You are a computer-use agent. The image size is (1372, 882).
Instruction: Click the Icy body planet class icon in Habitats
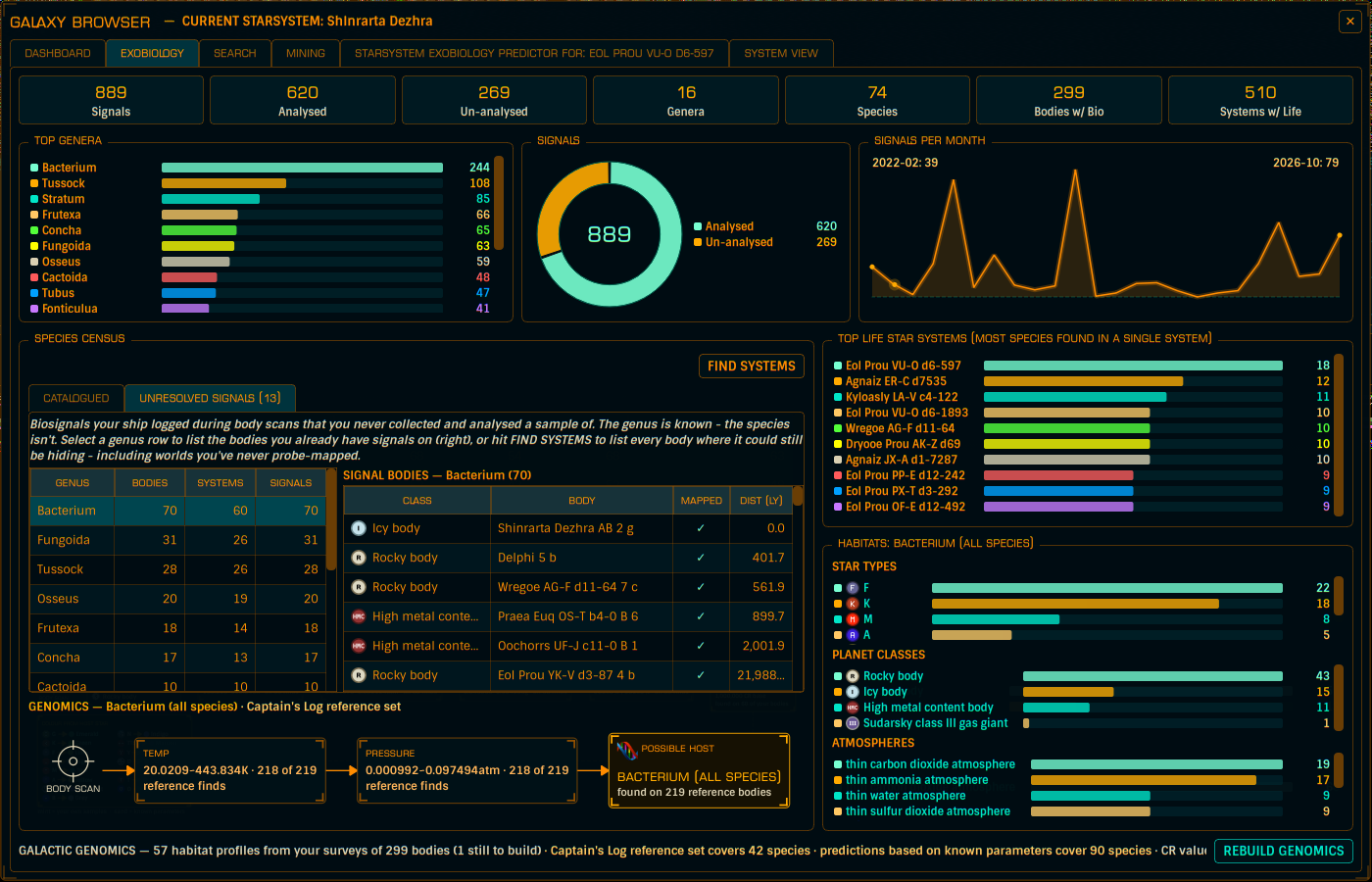(x=853, y=692)
